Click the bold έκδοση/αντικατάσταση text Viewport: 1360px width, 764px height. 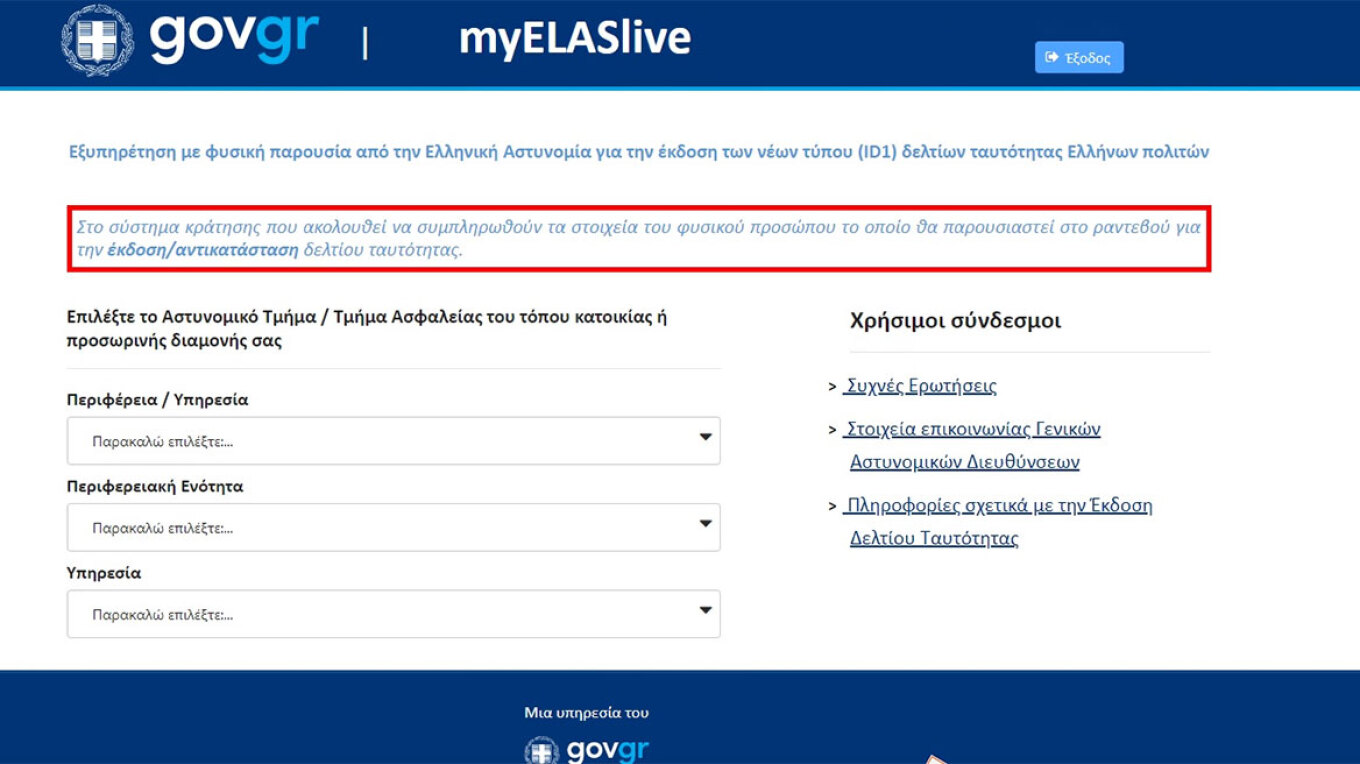[203, 250]
